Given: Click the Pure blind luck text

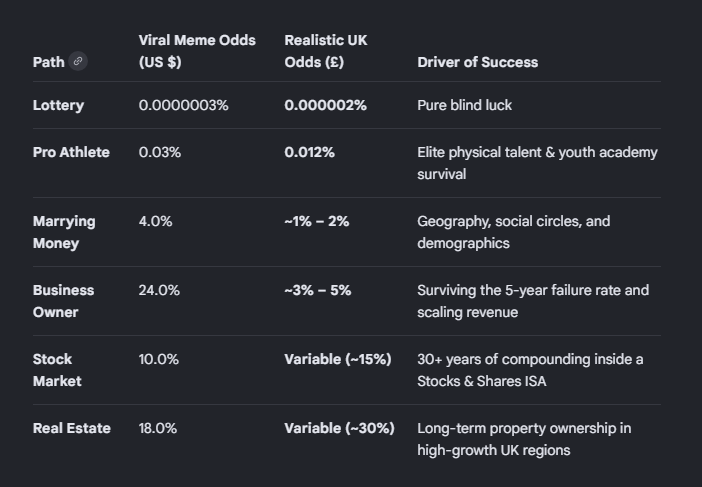Looking at the screenshot, I should pos(464,105).
